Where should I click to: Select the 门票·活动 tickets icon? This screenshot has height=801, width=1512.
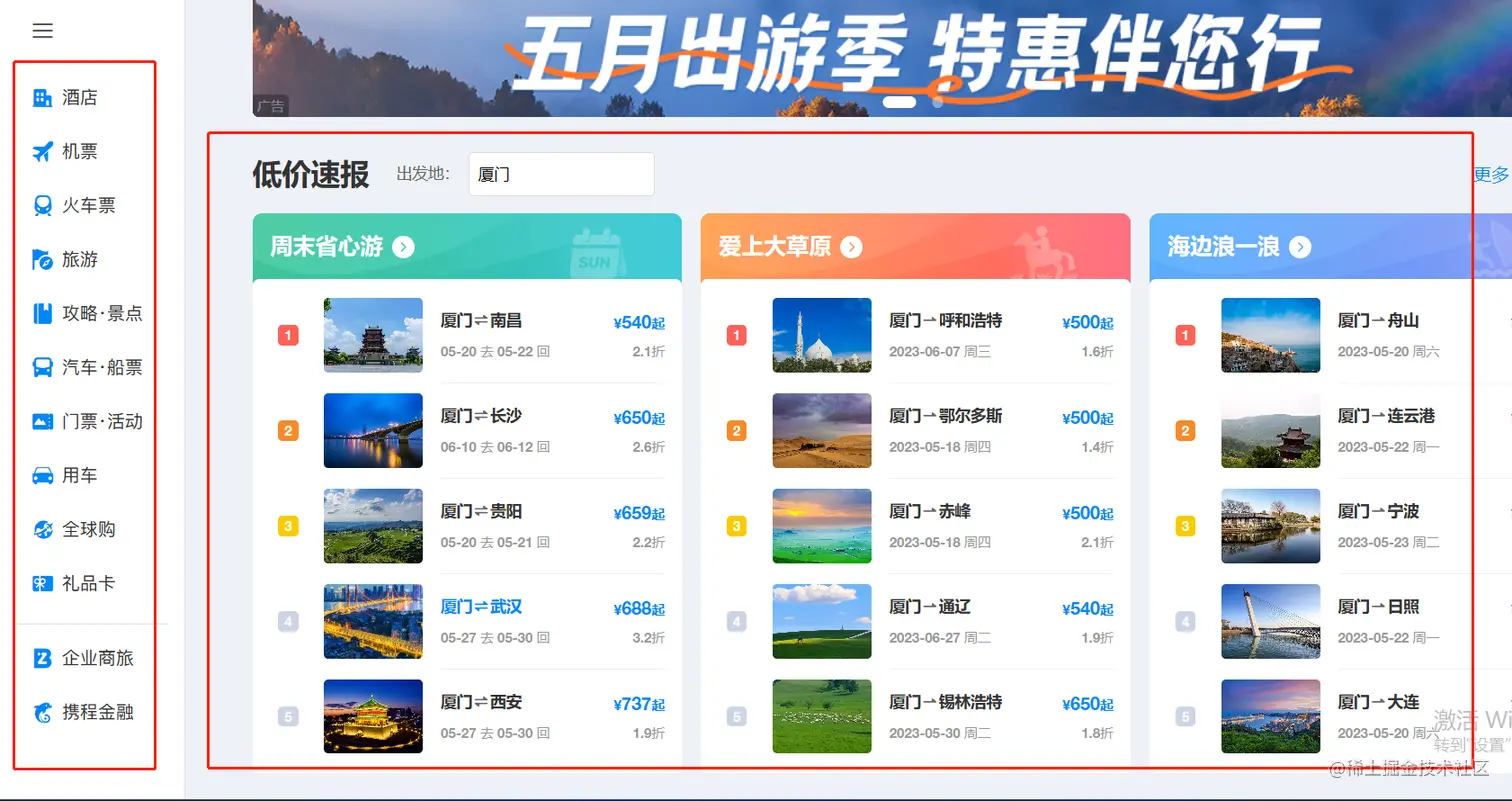pyautogui.click(x=40, y=421)
